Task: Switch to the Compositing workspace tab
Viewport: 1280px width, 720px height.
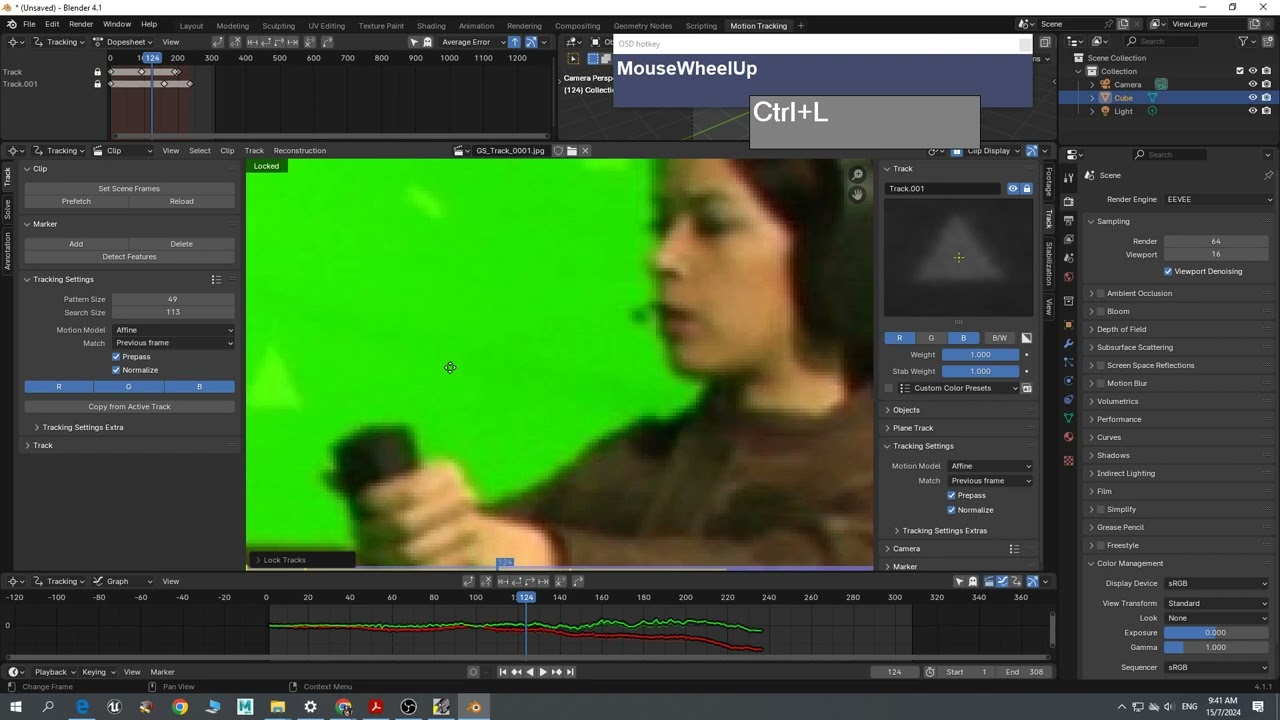Action: pyautogui.click(x=577, y=26)
